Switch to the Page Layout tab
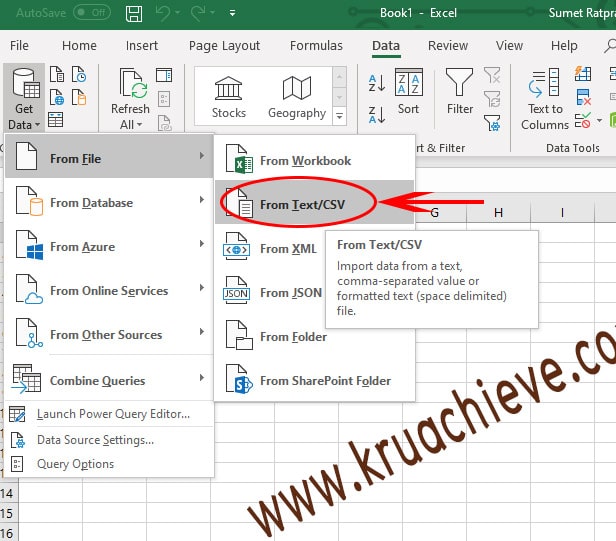The width and height of the screenshot is (616, 541). [x=224, y=46]
